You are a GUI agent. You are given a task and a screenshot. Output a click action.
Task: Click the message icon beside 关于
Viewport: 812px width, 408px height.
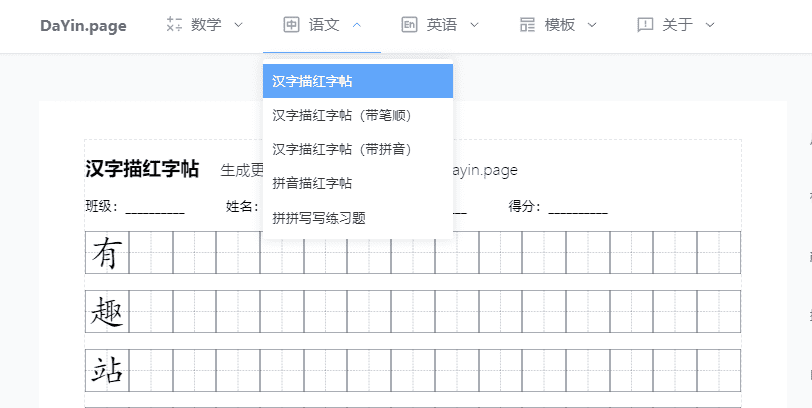[645, 24]
